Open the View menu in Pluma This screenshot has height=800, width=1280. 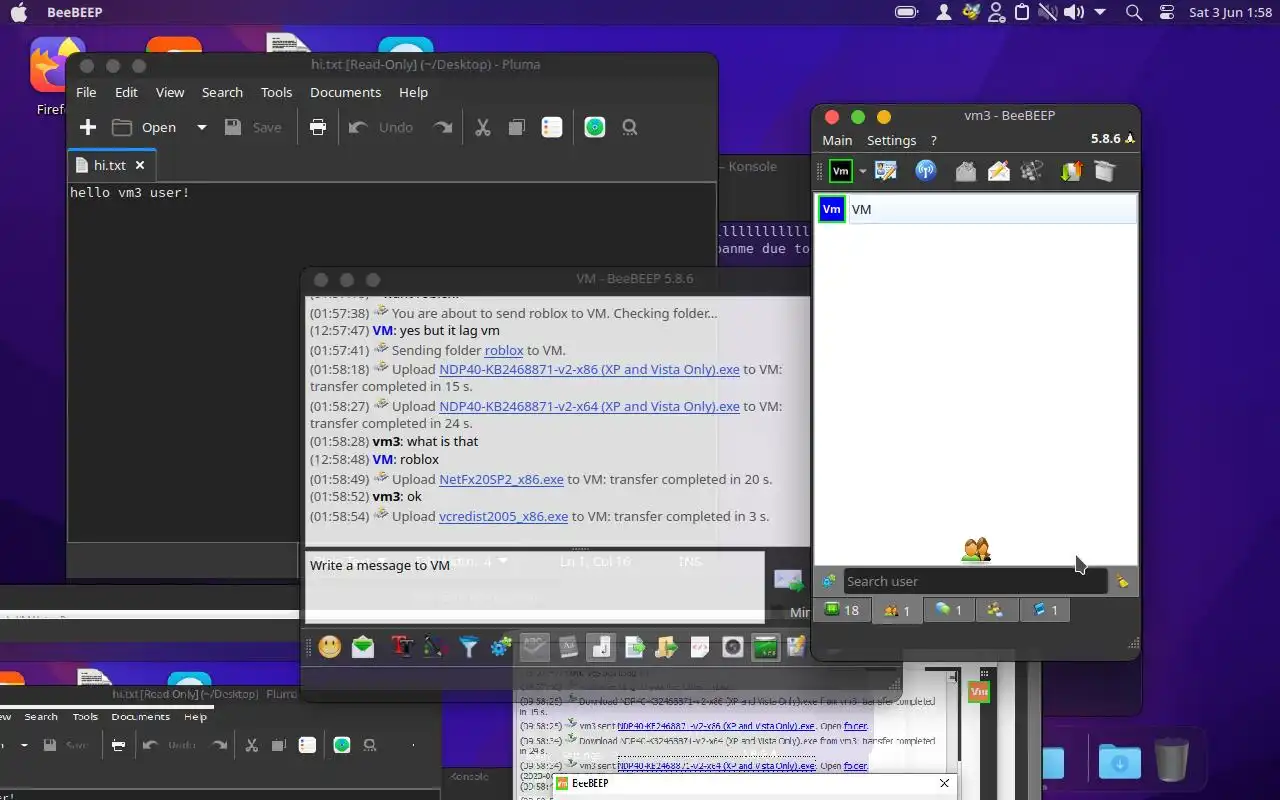point(170,92)
